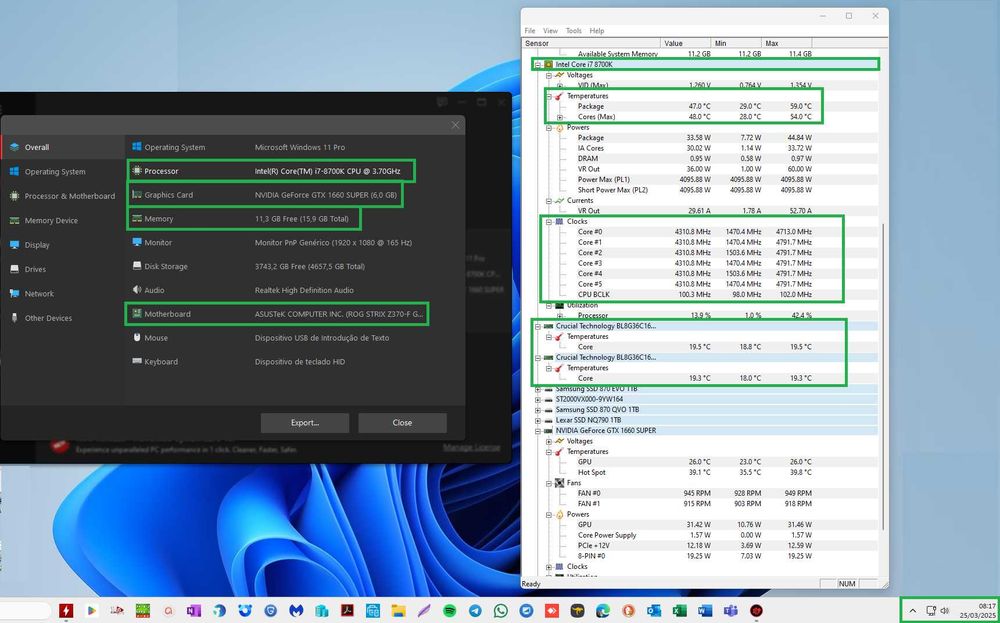Collapse the Intel Core i7 8700K node
The width and height of the screenshot is (1000, 623).
[538, 64]
